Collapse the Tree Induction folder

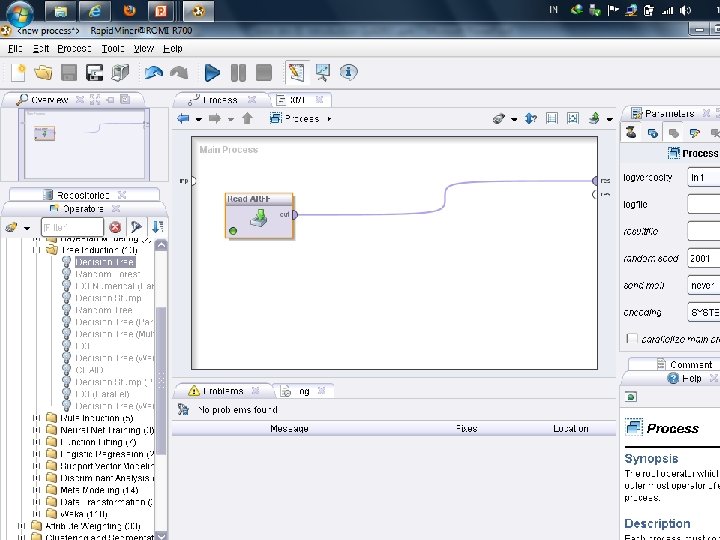[x=36, y=250]
